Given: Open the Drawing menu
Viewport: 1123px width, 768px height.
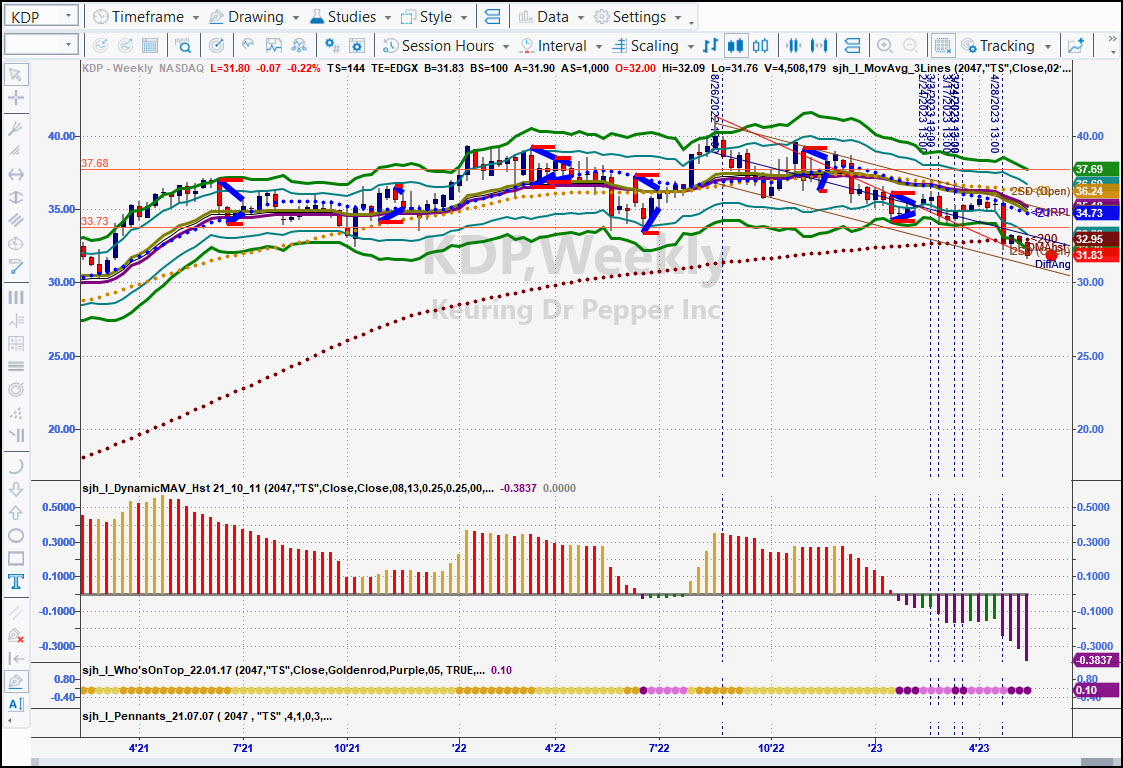Looking at the screenshot, I should [254, 16].
